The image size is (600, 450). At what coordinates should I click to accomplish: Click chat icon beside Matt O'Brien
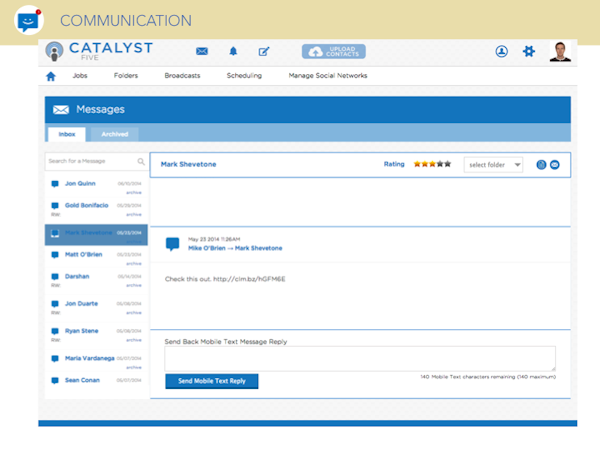click(x=55, y=255)
